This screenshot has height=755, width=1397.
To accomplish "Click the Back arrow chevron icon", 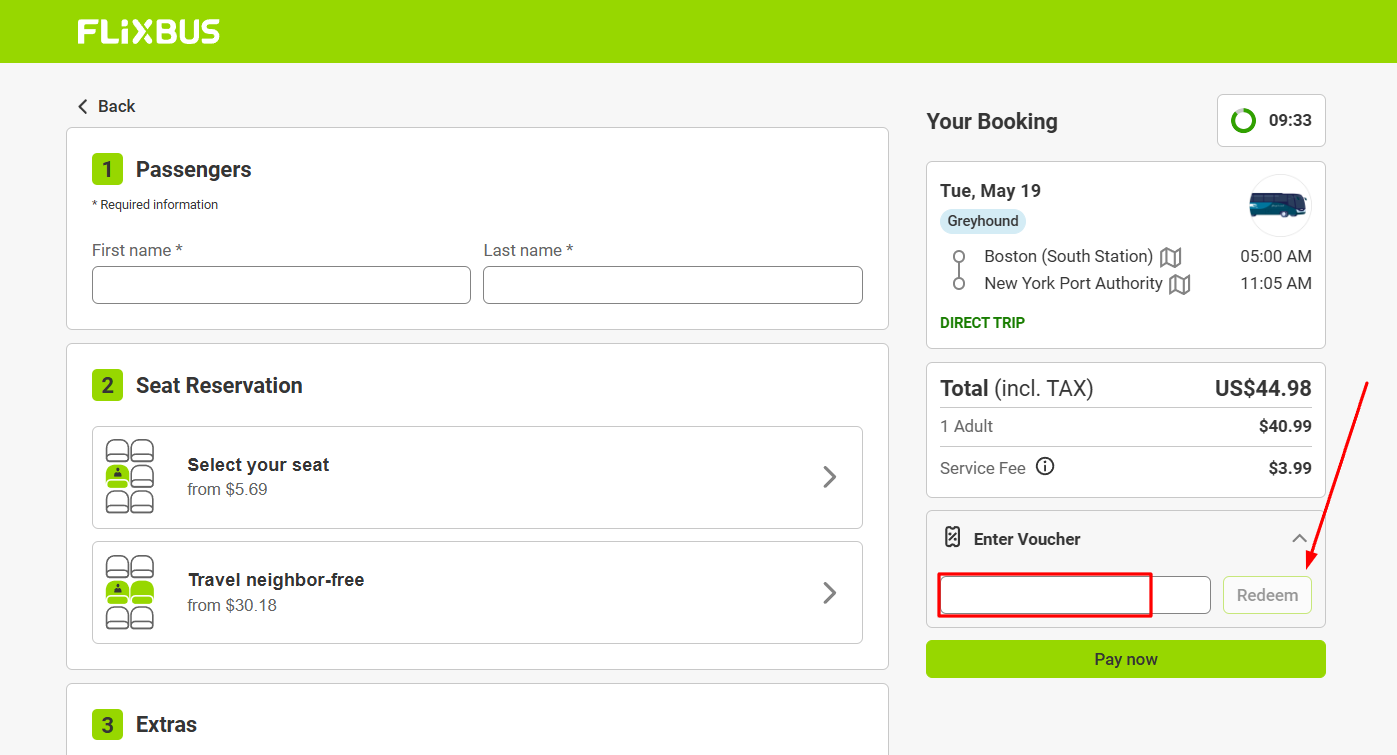I will coord(83,106).
